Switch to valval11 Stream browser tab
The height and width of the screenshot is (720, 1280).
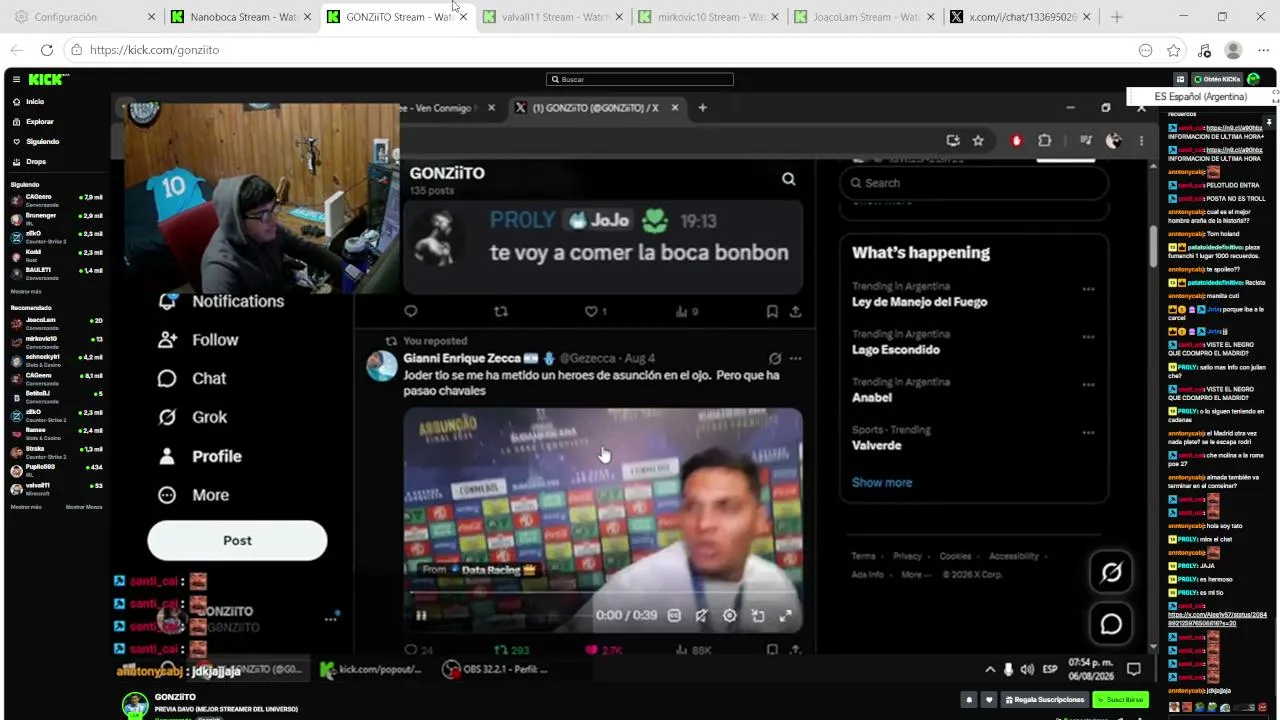(x=553, y=17)
